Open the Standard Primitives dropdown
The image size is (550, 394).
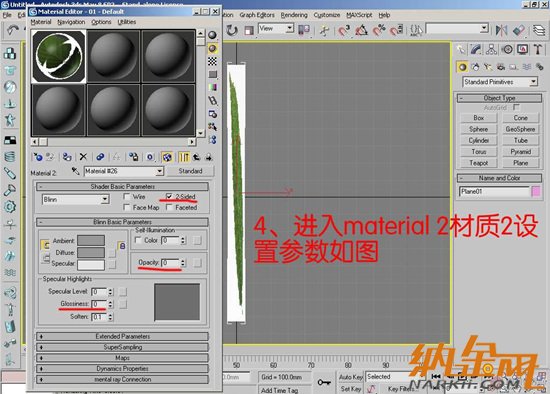[x=533, y=82]
